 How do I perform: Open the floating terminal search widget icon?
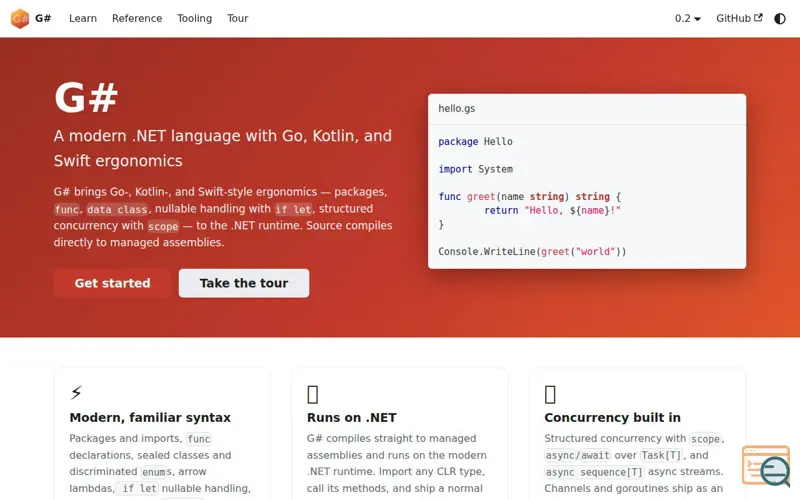[766, 466]
